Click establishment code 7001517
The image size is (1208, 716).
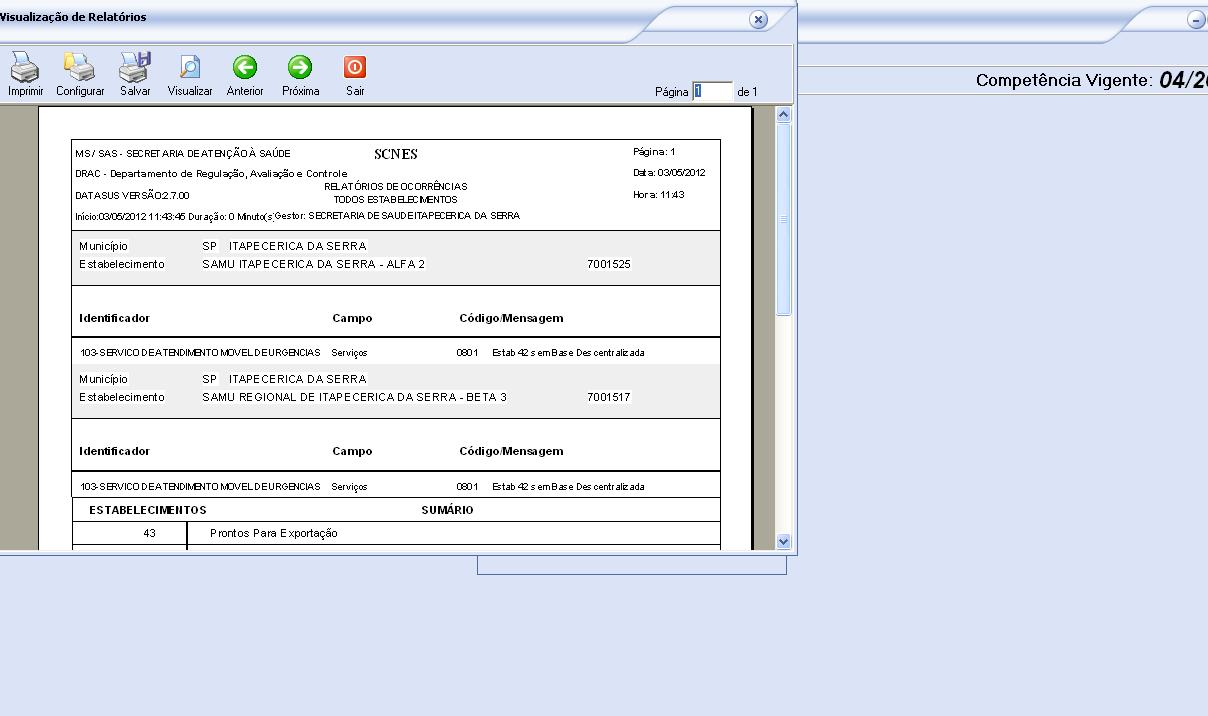coord(609,397)
